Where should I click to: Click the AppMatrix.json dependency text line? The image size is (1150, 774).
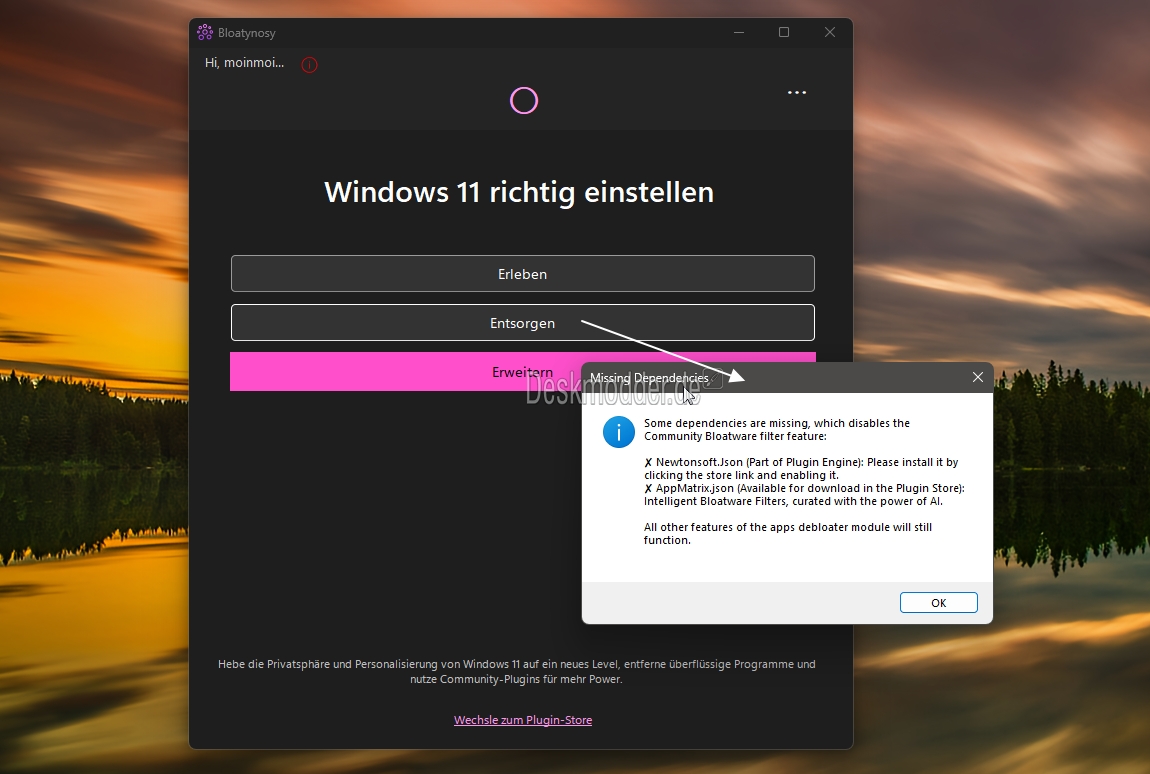(x=804, y=494)
